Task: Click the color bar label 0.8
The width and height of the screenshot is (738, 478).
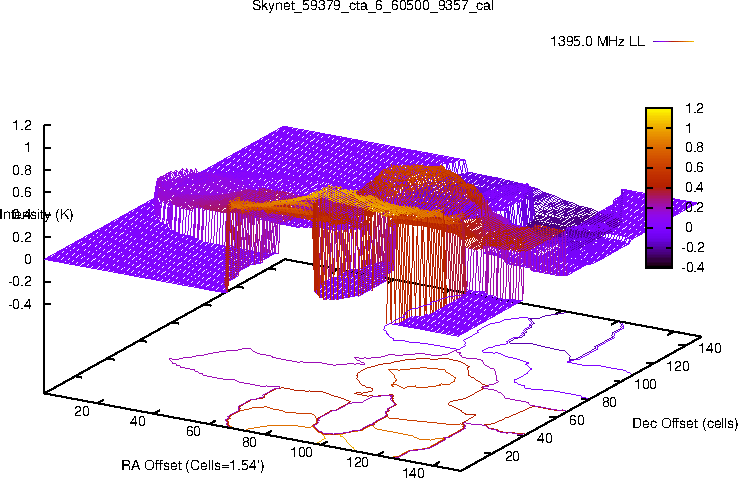Action: coord(694,148)
